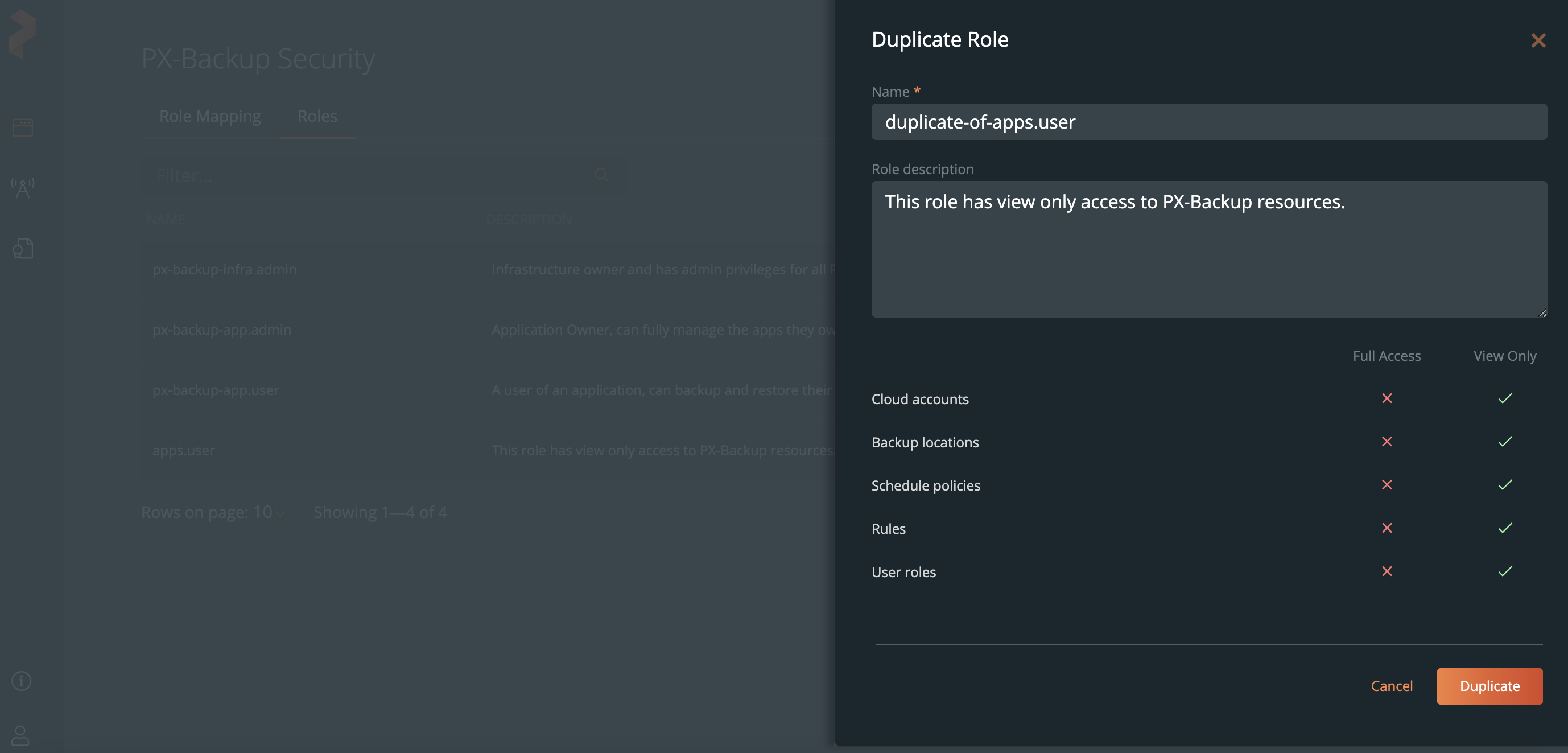Enable Full Access for Schedule policies

coord(1387,484)
